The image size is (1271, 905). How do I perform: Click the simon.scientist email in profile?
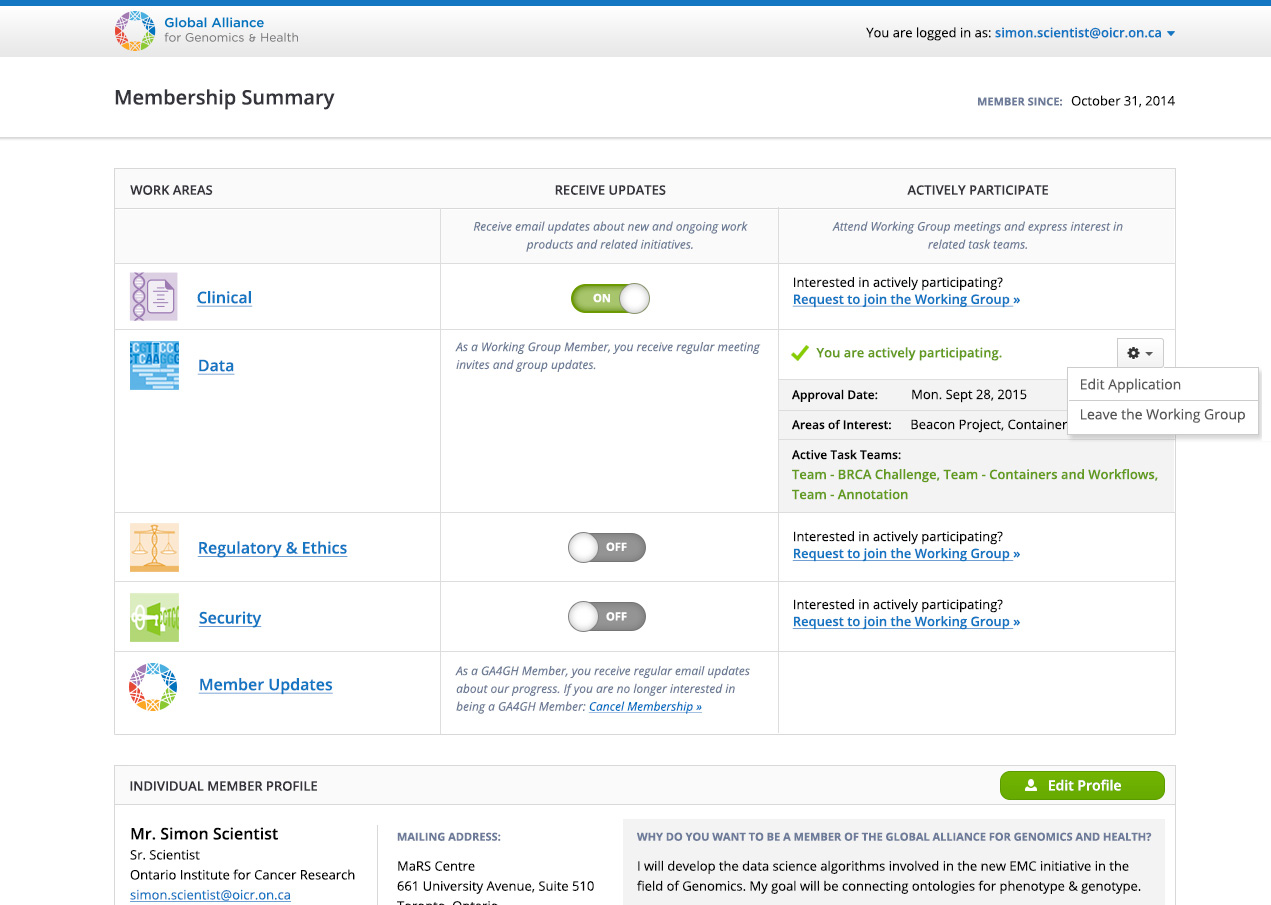pos(210,895)
